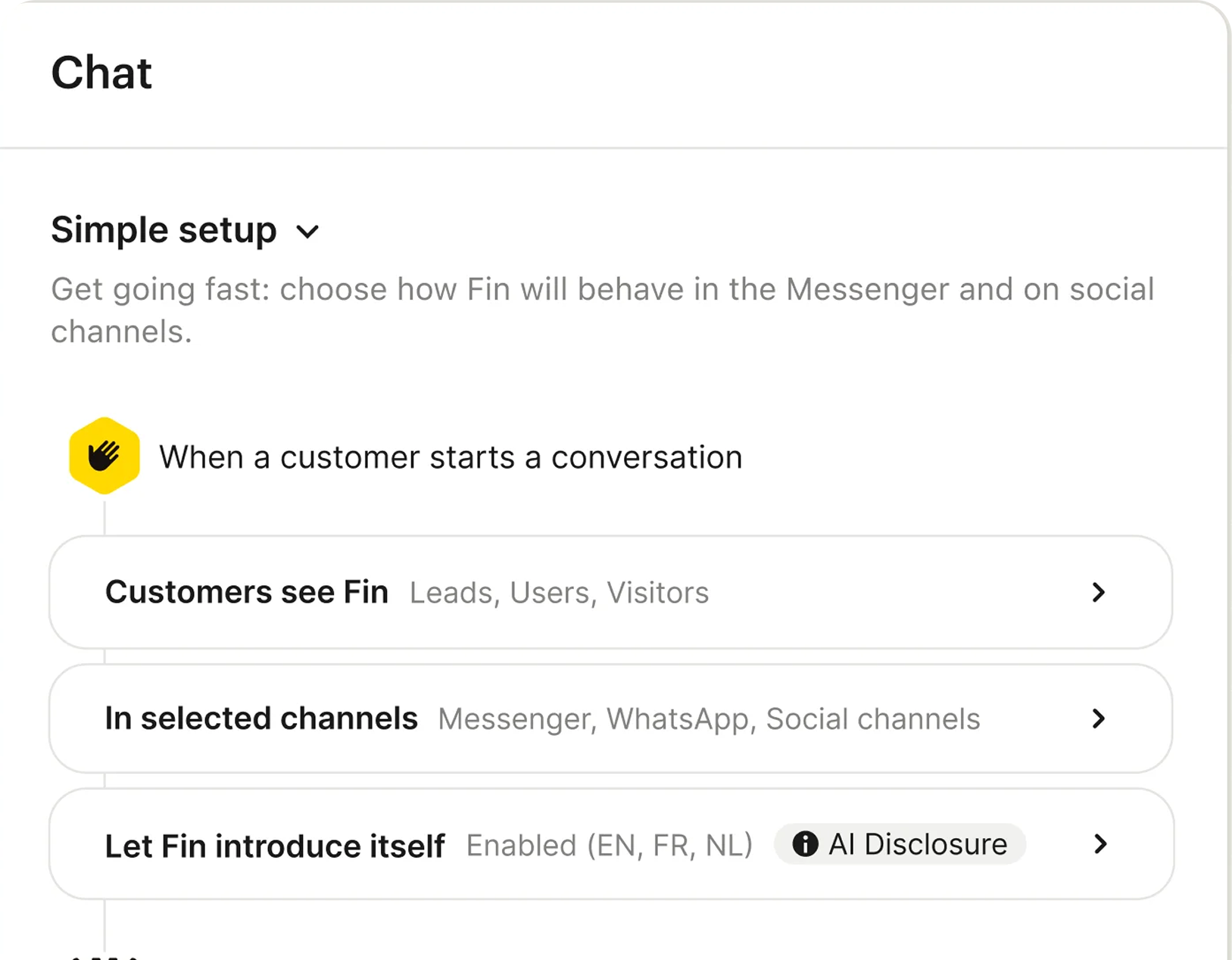Screen dimensions: 1232x960
Task: Click the AI Disclosure label text
Action: coord(918,843)
